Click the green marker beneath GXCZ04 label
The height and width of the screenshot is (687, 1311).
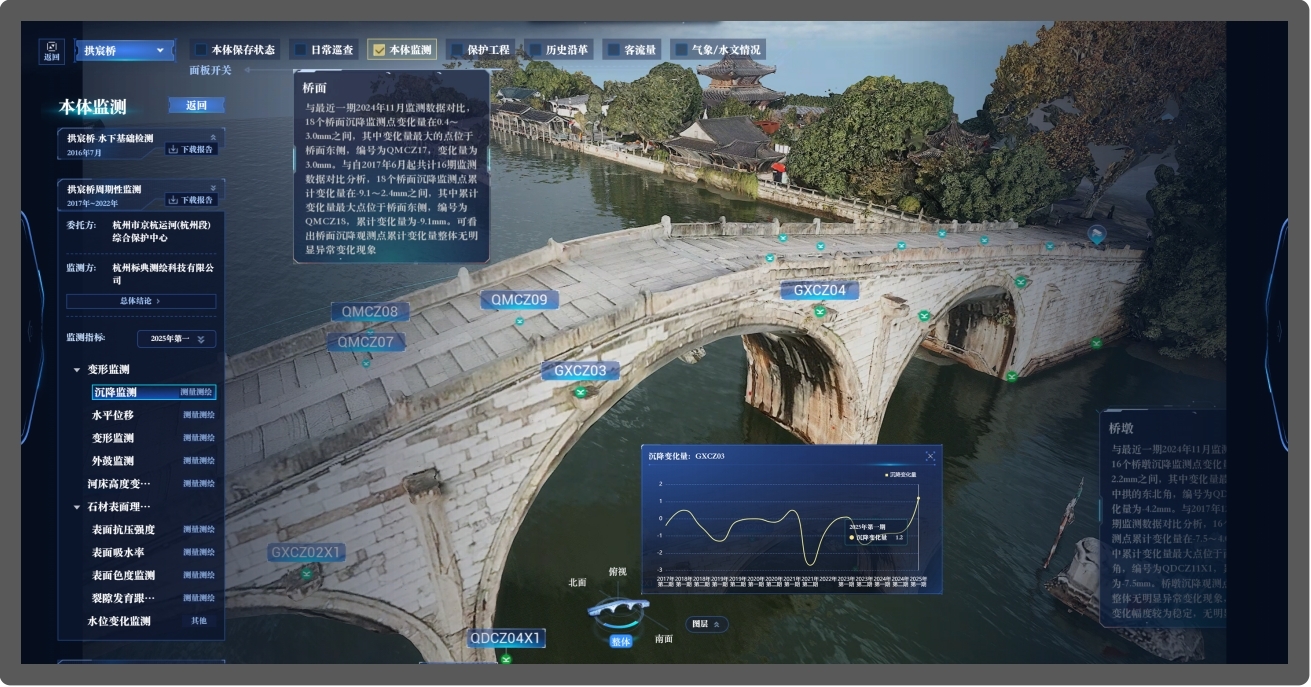(820, 311)
